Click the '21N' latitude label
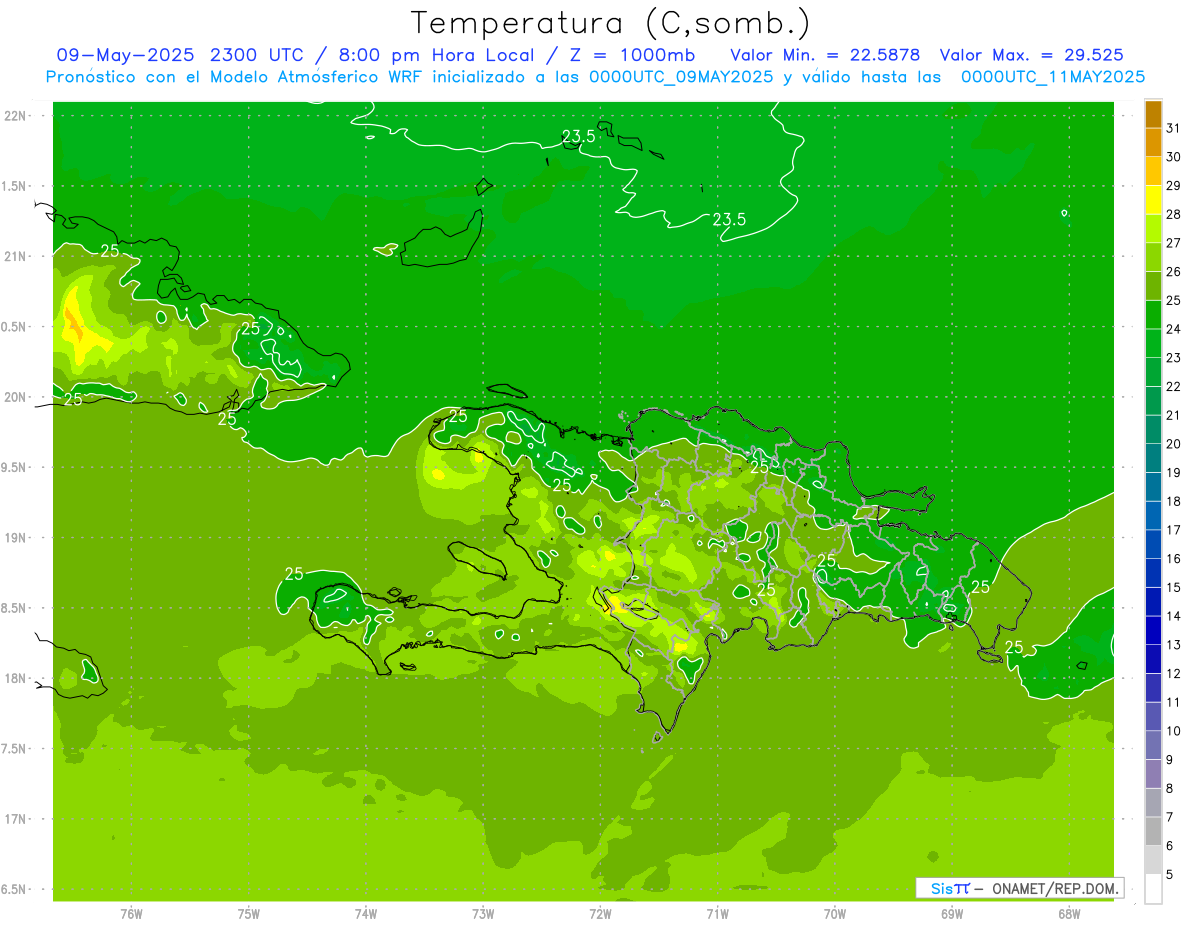The height and width of the screenshot is (927, 1200). coord(16,257)
